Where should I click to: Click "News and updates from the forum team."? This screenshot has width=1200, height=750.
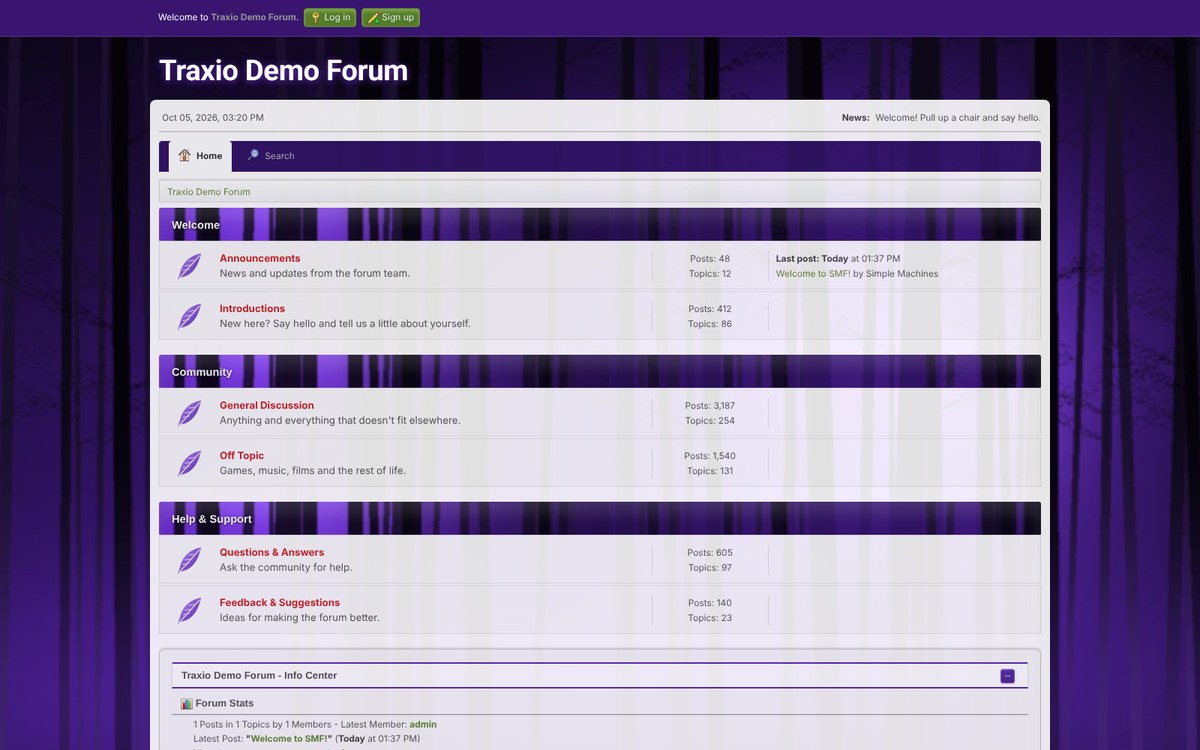(x=315, y=273)
